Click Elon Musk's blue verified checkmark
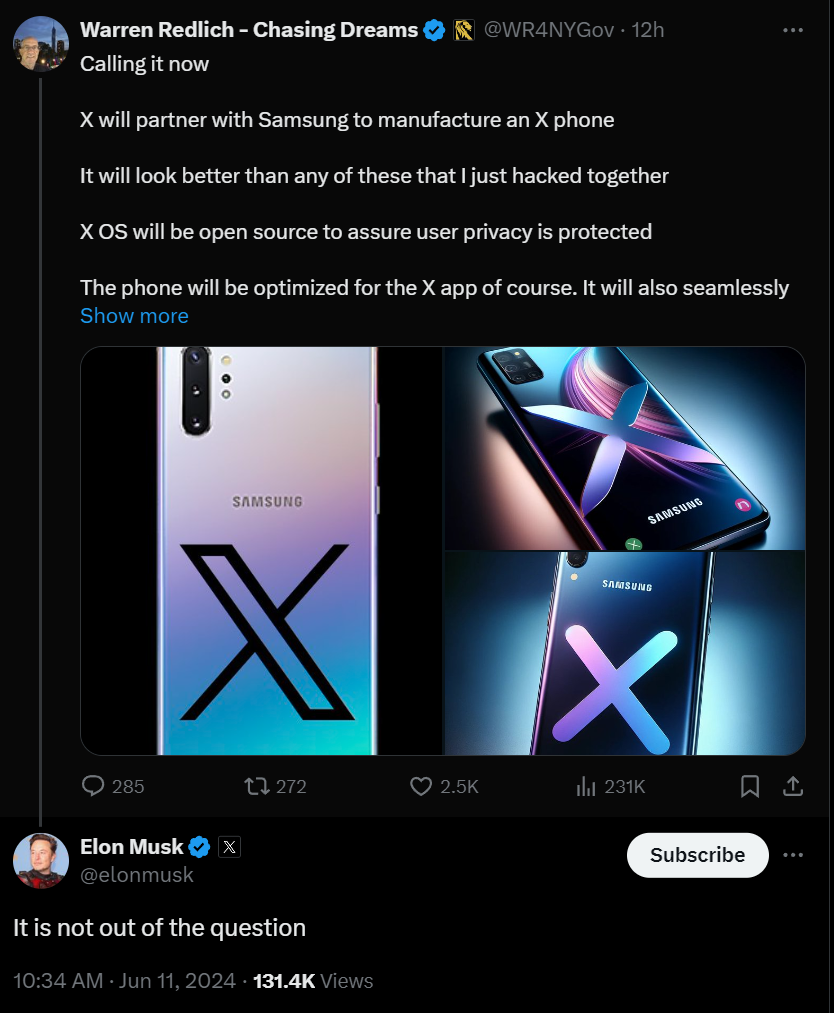 click(x=200, y=847)
